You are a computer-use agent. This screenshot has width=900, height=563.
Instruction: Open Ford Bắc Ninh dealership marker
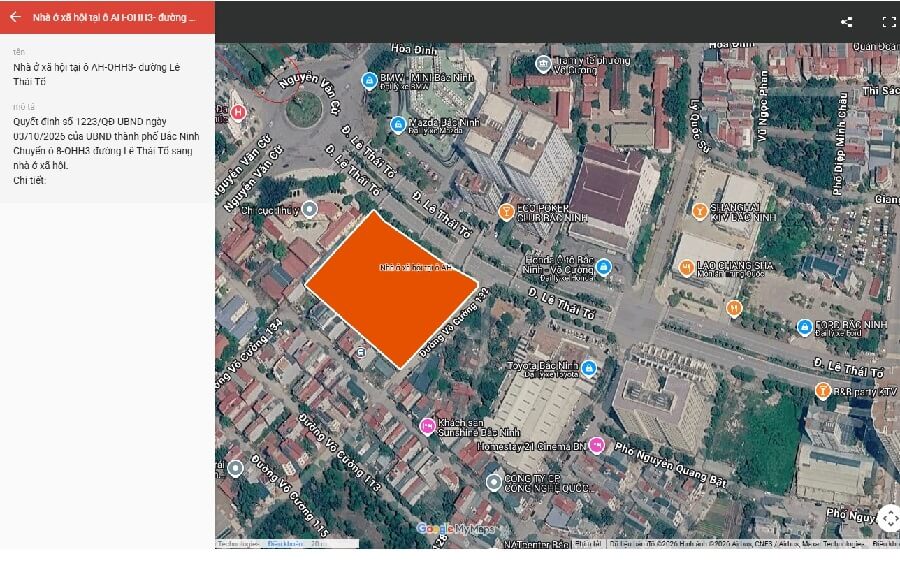805,327
